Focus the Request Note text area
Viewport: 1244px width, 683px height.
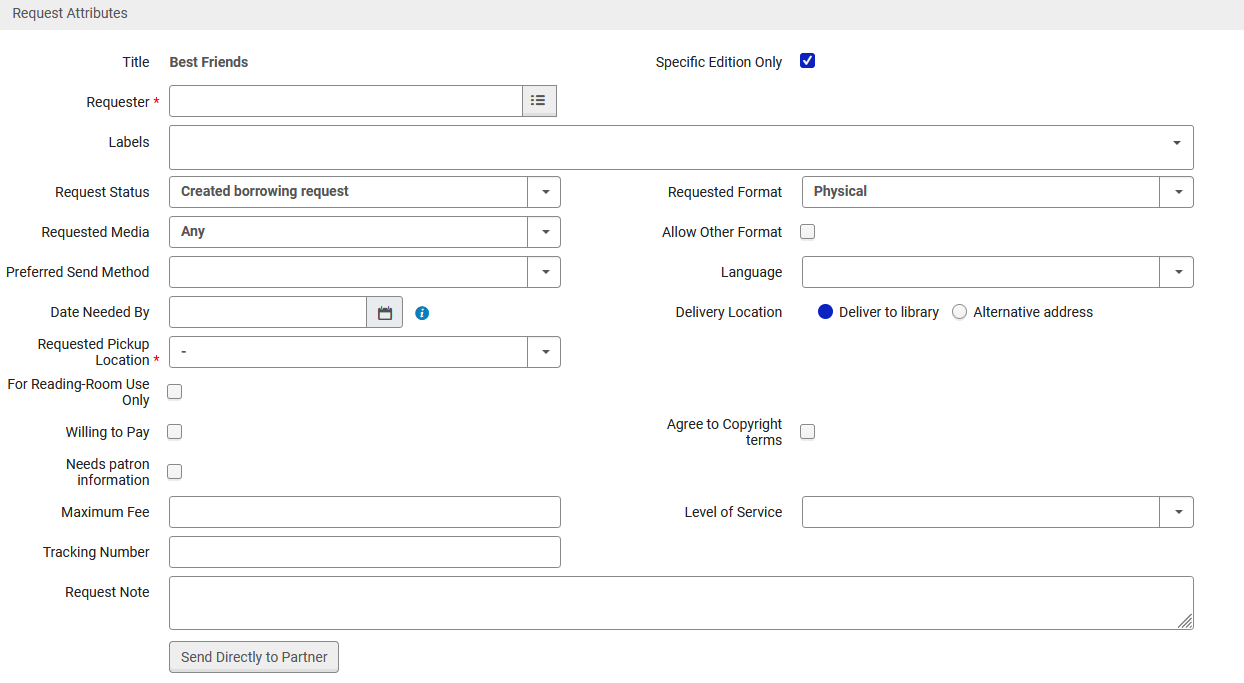click(680, 603)
